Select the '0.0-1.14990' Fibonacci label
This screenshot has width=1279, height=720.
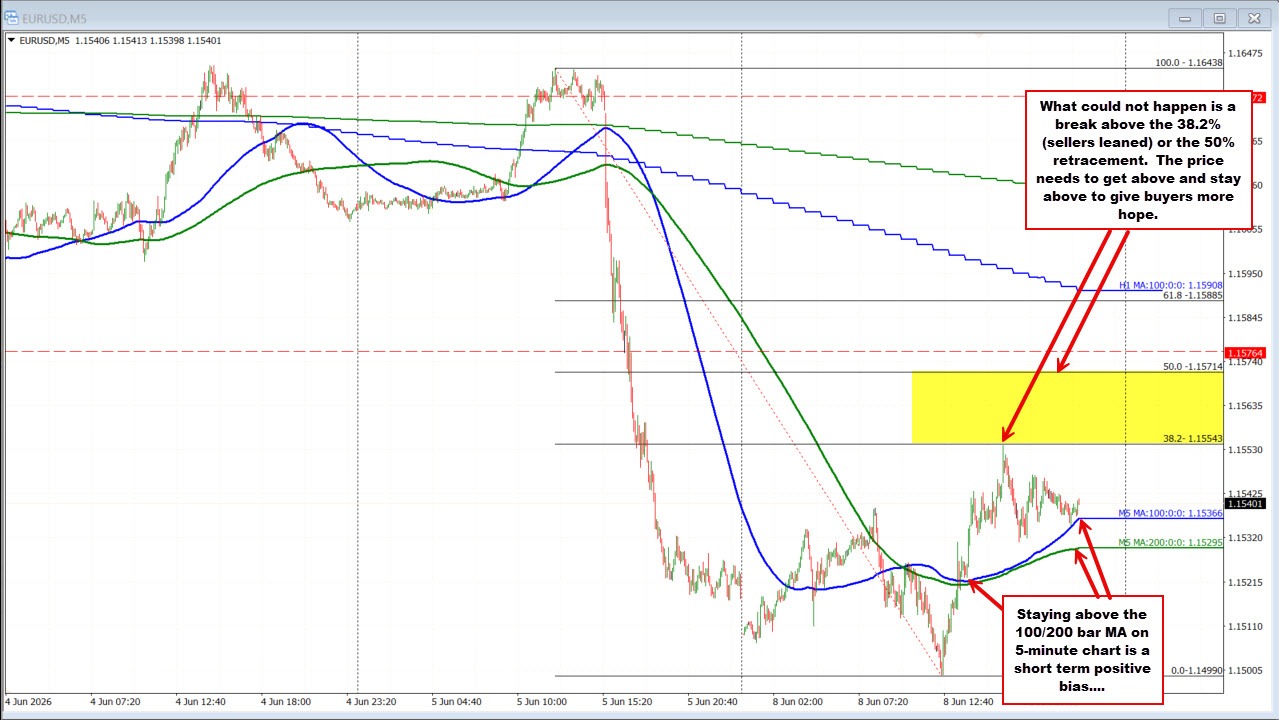1196,671
